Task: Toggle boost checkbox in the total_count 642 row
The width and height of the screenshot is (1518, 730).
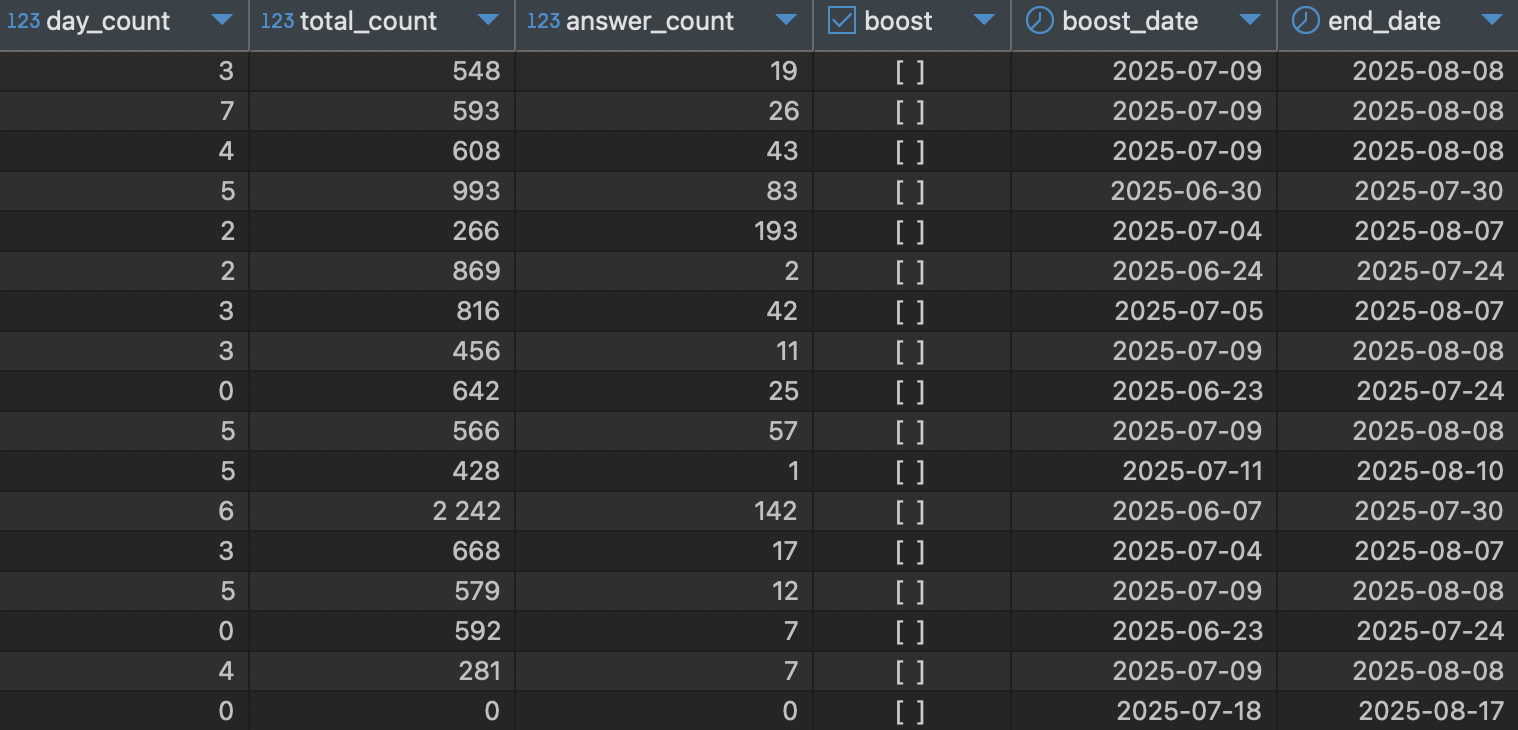Action: (x=910, y=391)
